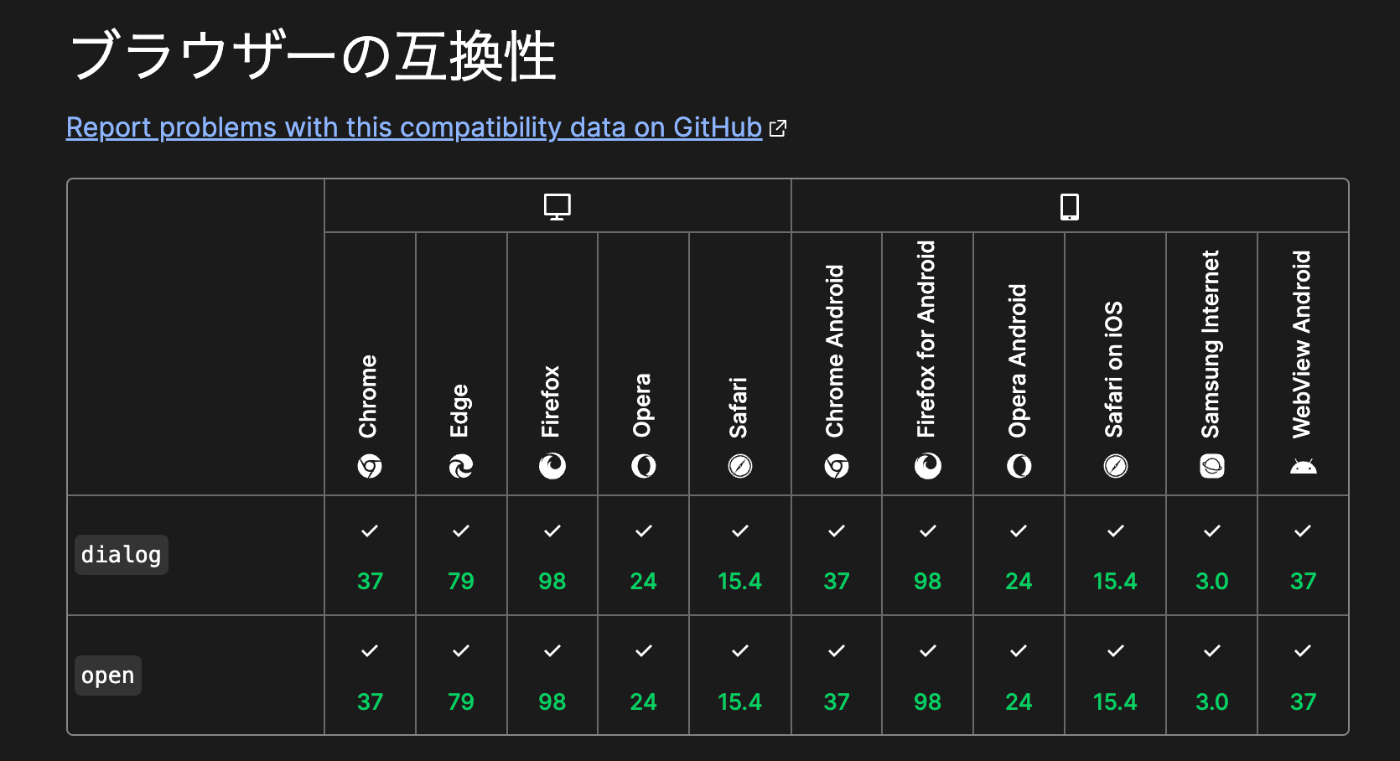
Task: Click the Safari desktop compass logo
Action: tap(740, 466)
